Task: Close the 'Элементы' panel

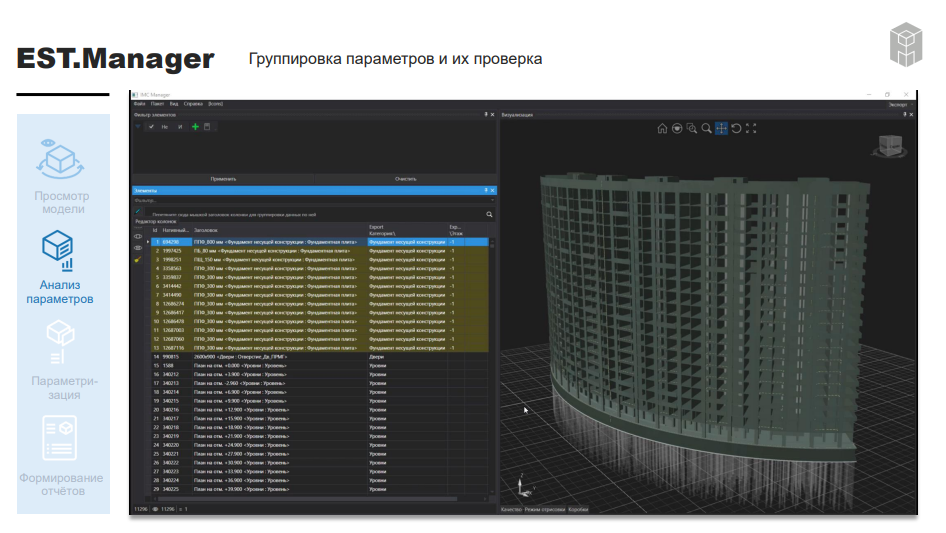Action: tap(492, 190)
